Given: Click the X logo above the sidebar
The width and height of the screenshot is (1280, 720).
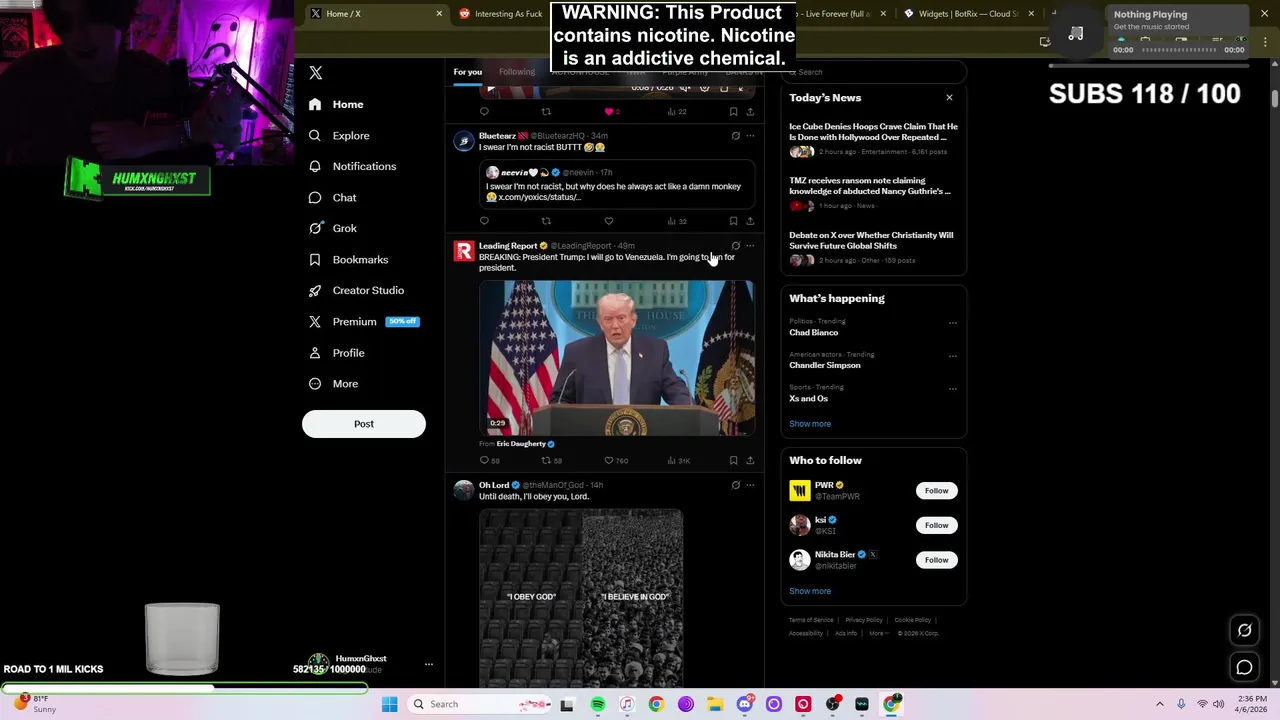Looking at the screenshot, I should pyautogui.click(x=316, y=73).
